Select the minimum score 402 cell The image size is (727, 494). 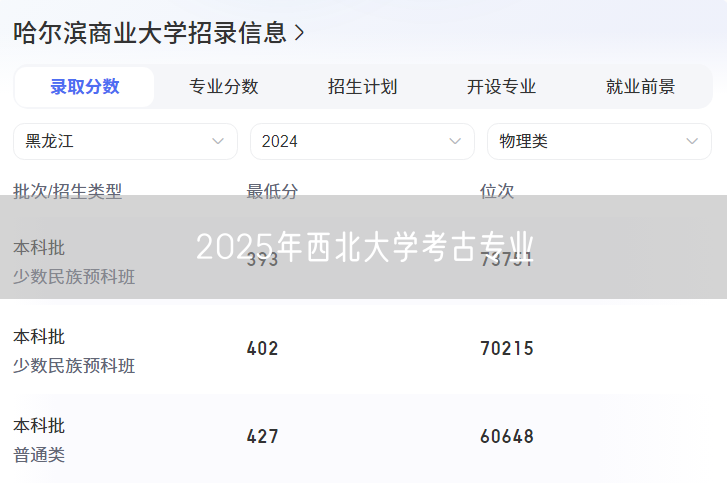(263, 349)
